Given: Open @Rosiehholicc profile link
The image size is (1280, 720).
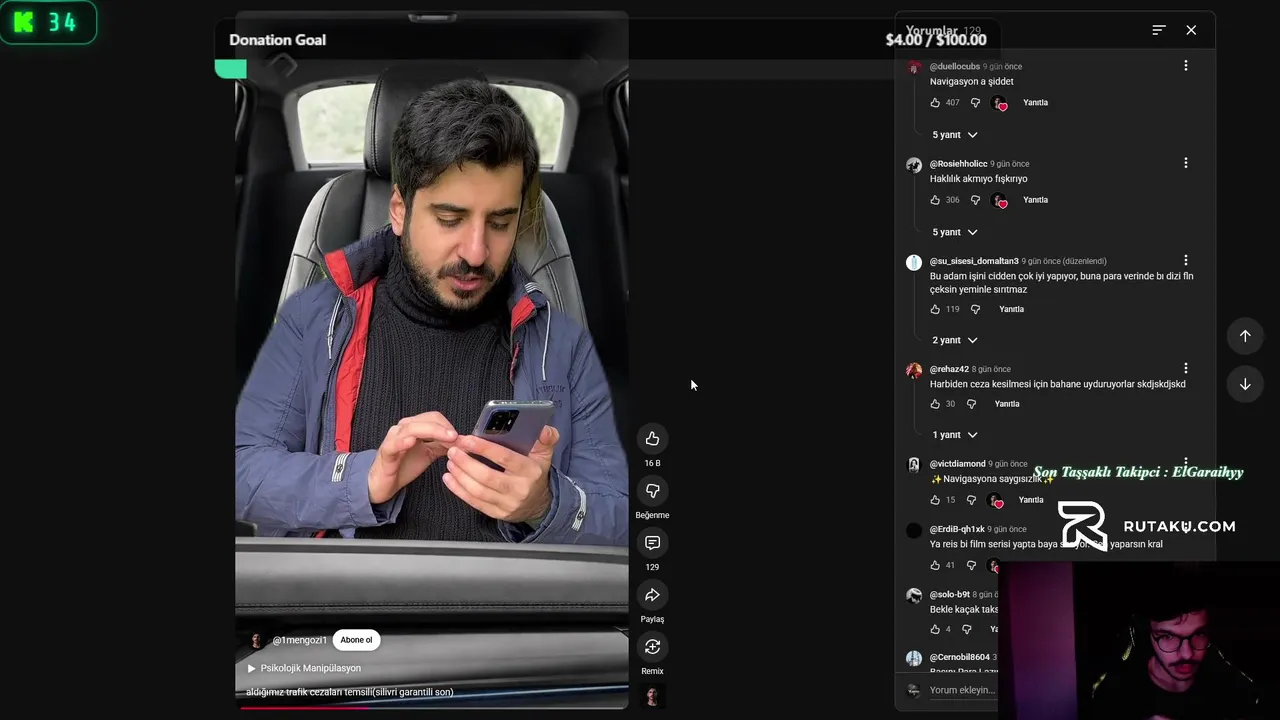Looking at the screenshot, I should 959,164.
